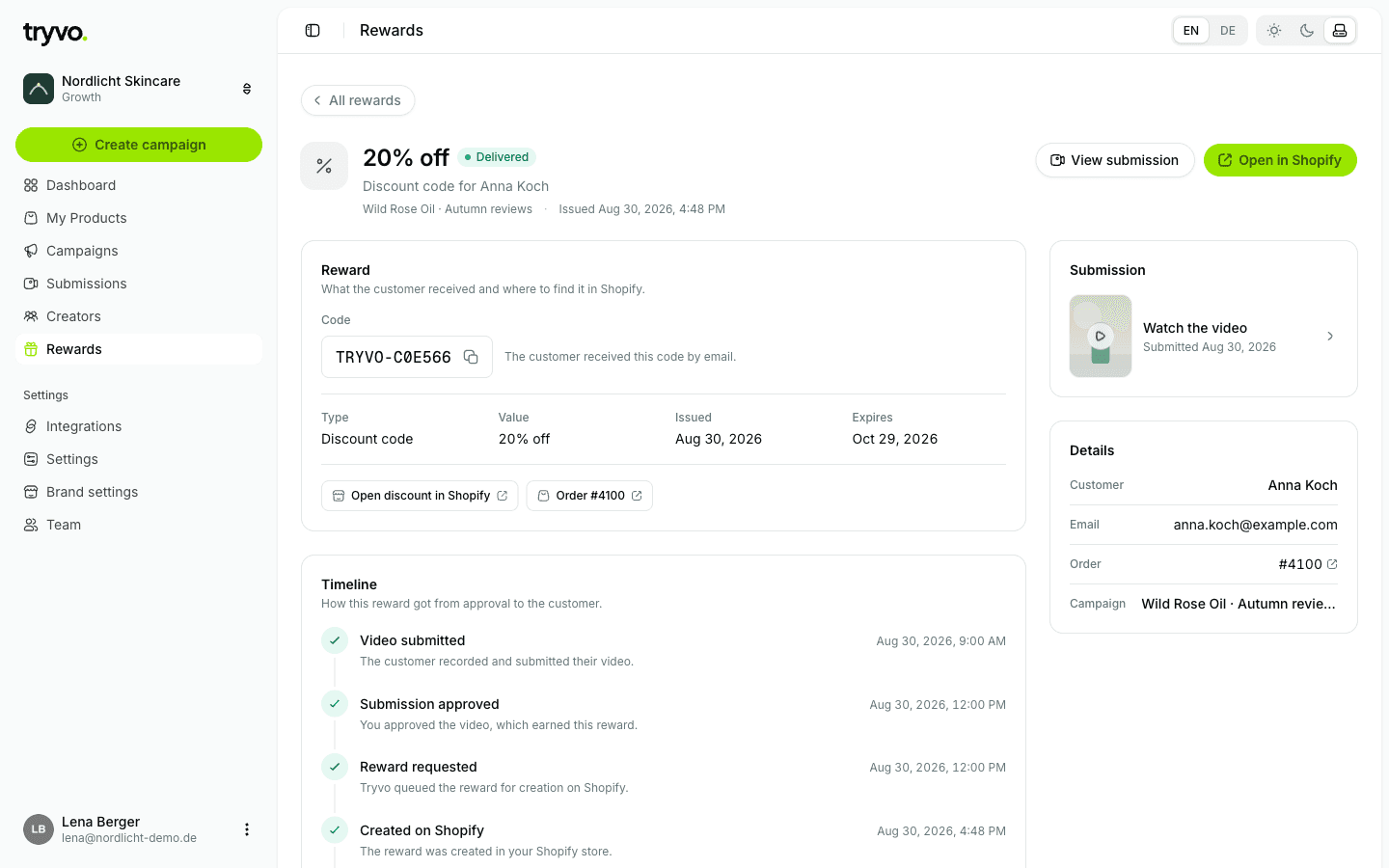Open Lena Berger account options menu
This screenshot has height=868, width=1389.
247,829
